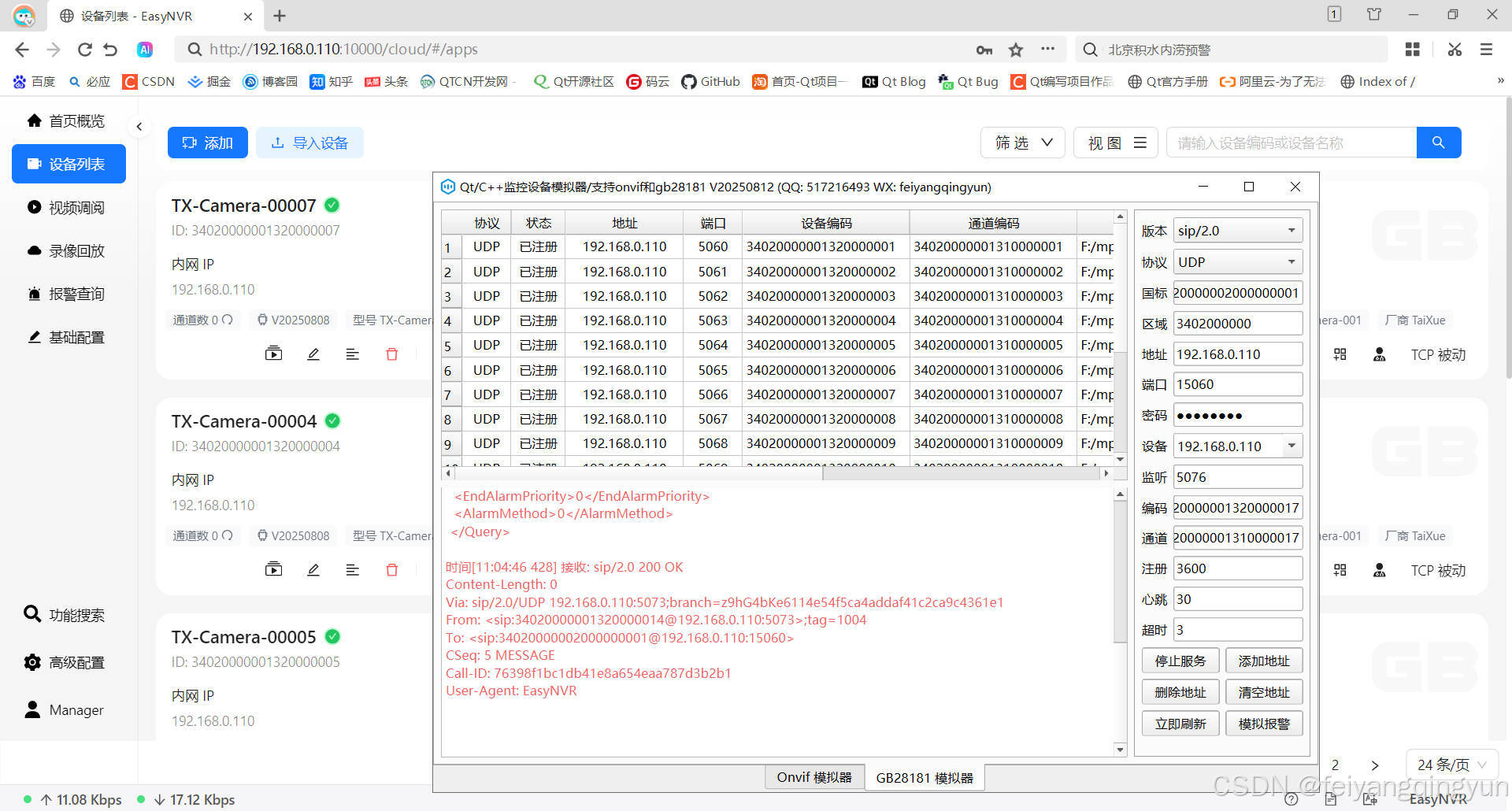
Task: Click the preview icon for TX-Camera-00004
Action: 273,569
